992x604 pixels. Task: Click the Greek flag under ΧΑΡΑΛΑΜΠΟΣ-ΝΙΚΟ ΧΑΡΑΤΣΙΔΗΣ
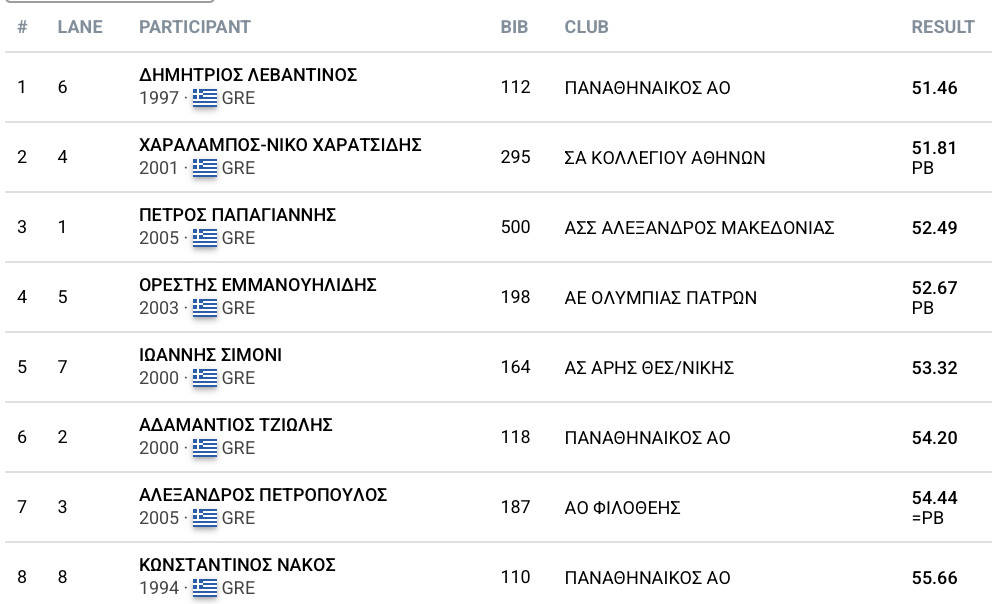[205, 168]
